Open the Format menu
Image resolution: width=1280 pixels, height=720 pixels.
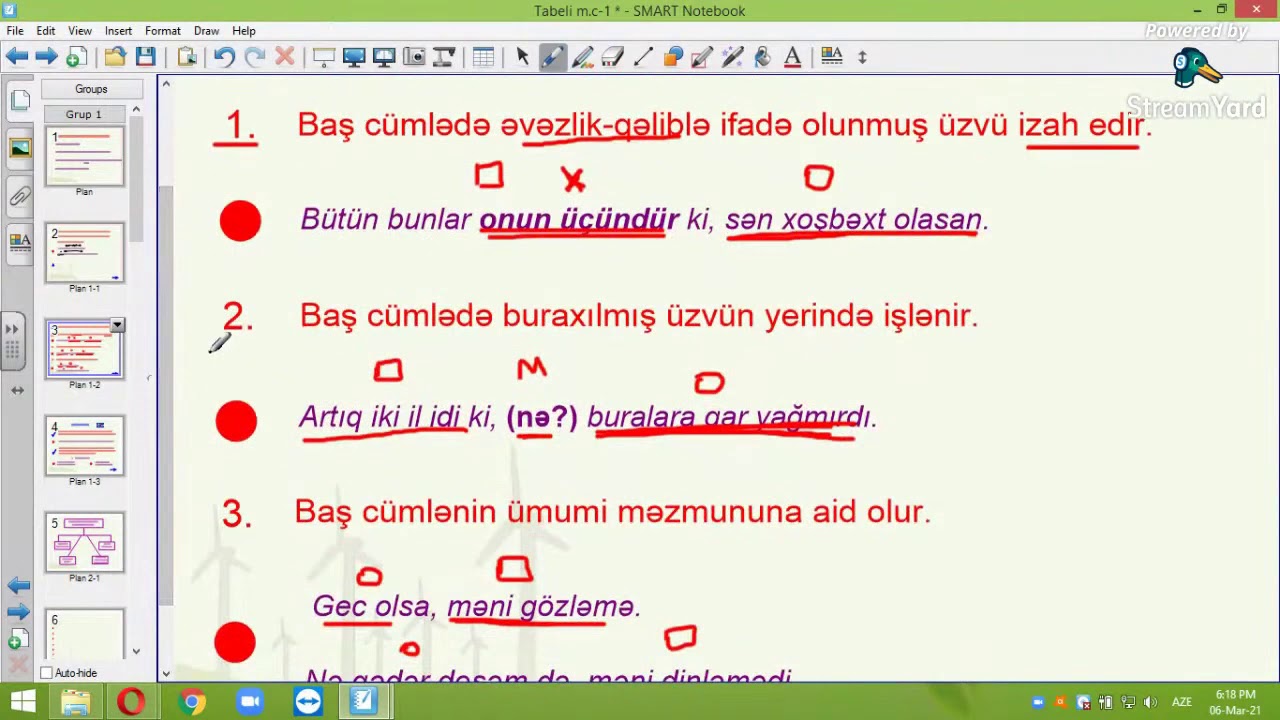162,31
